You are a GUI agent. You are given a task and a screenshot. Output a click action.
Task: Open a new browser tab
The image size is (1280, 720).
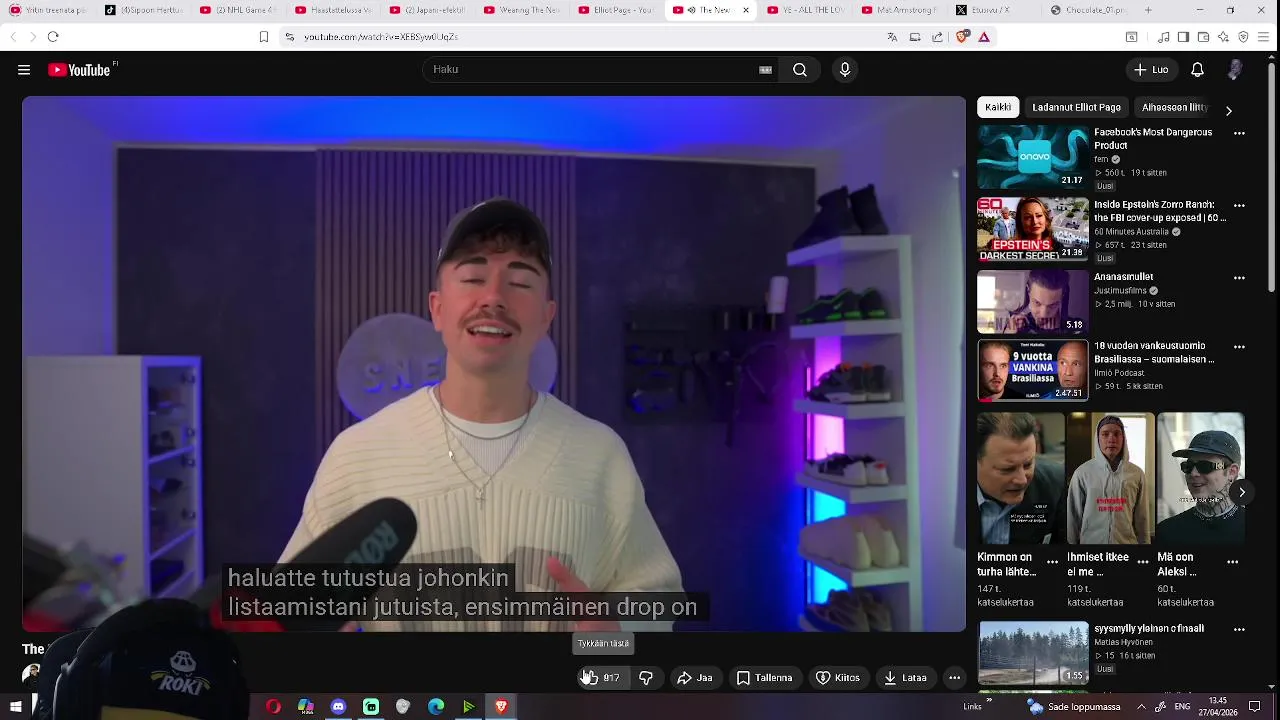tap(1148, 10)
